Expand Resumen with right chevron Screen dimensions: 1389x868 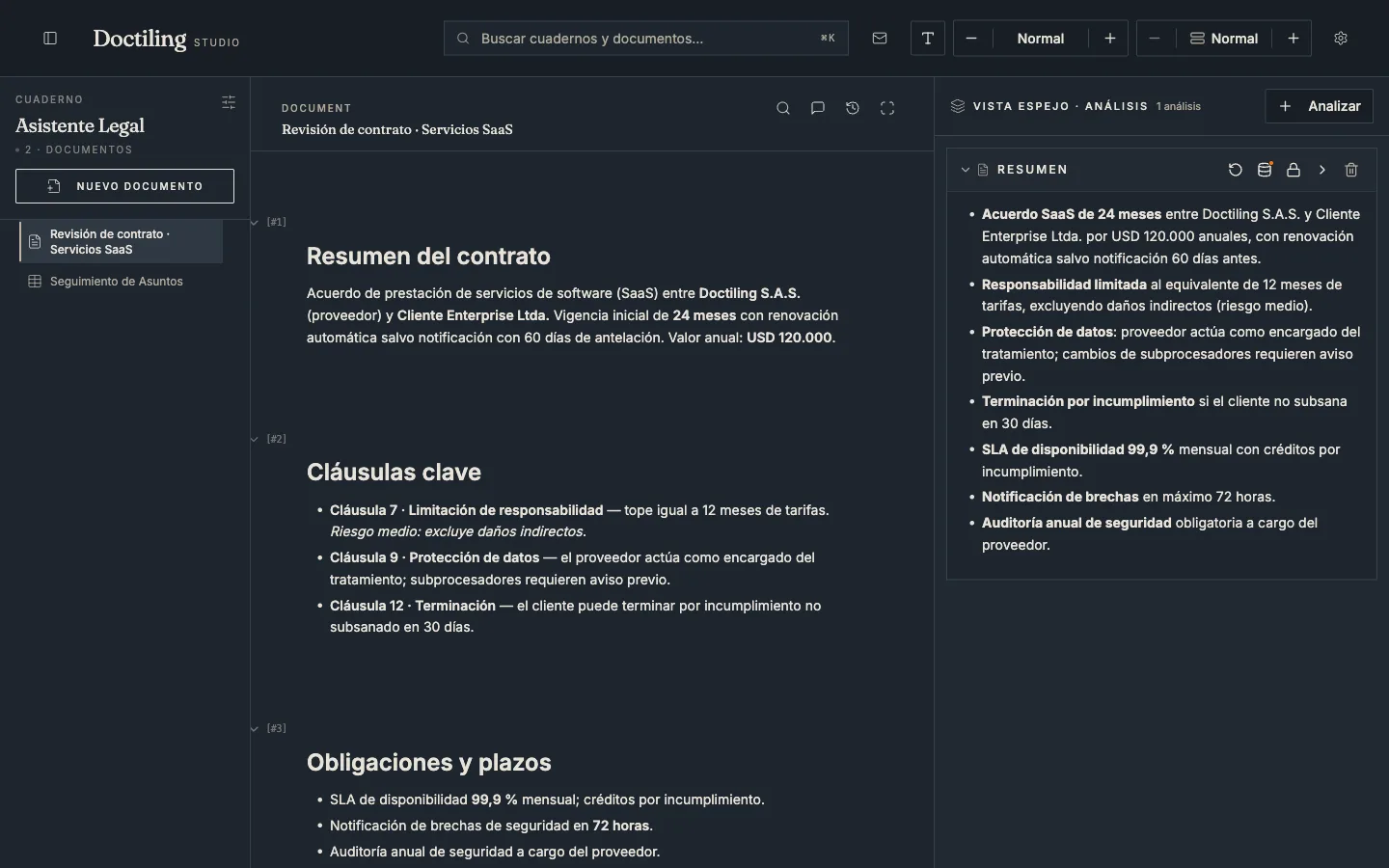(x=1322, y=170)
